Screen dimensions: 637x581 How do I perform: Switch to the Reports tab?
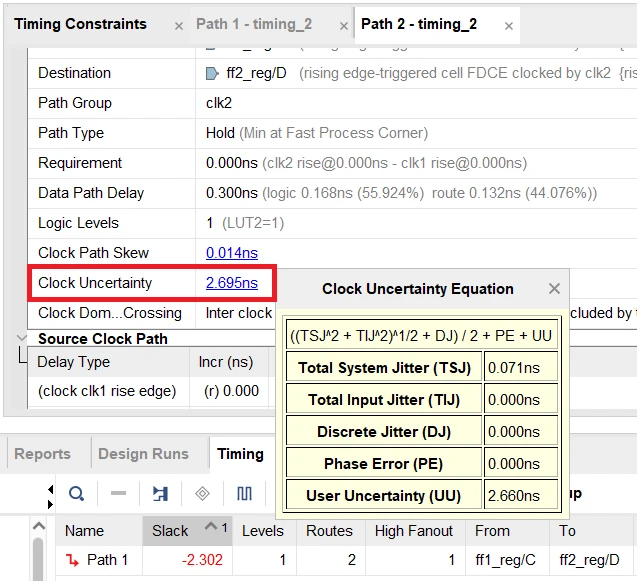pos(42,454)
